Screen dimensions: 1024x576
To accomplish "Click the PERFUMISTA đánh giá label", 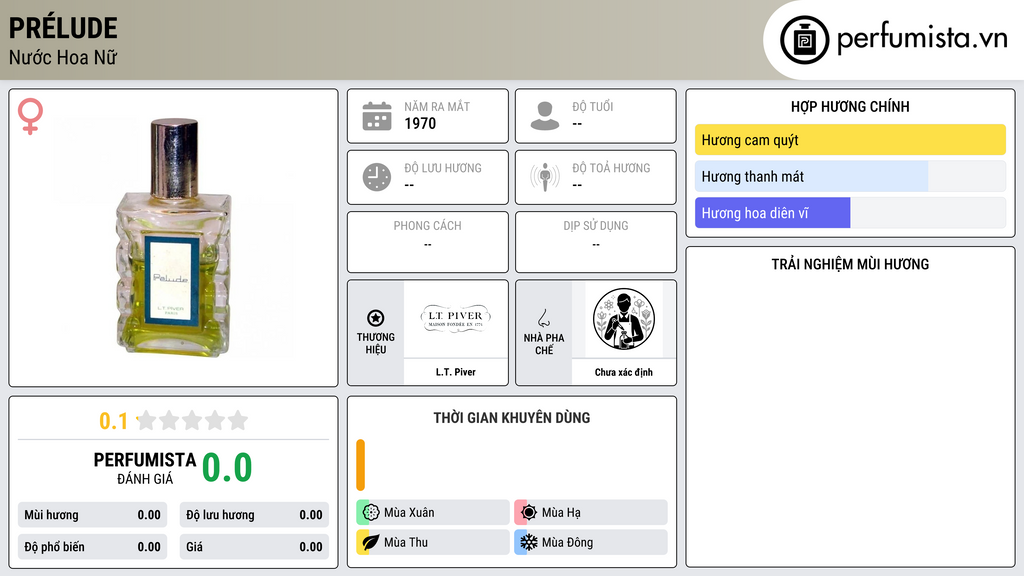I will pyautogui.click(x=145, y=468).
